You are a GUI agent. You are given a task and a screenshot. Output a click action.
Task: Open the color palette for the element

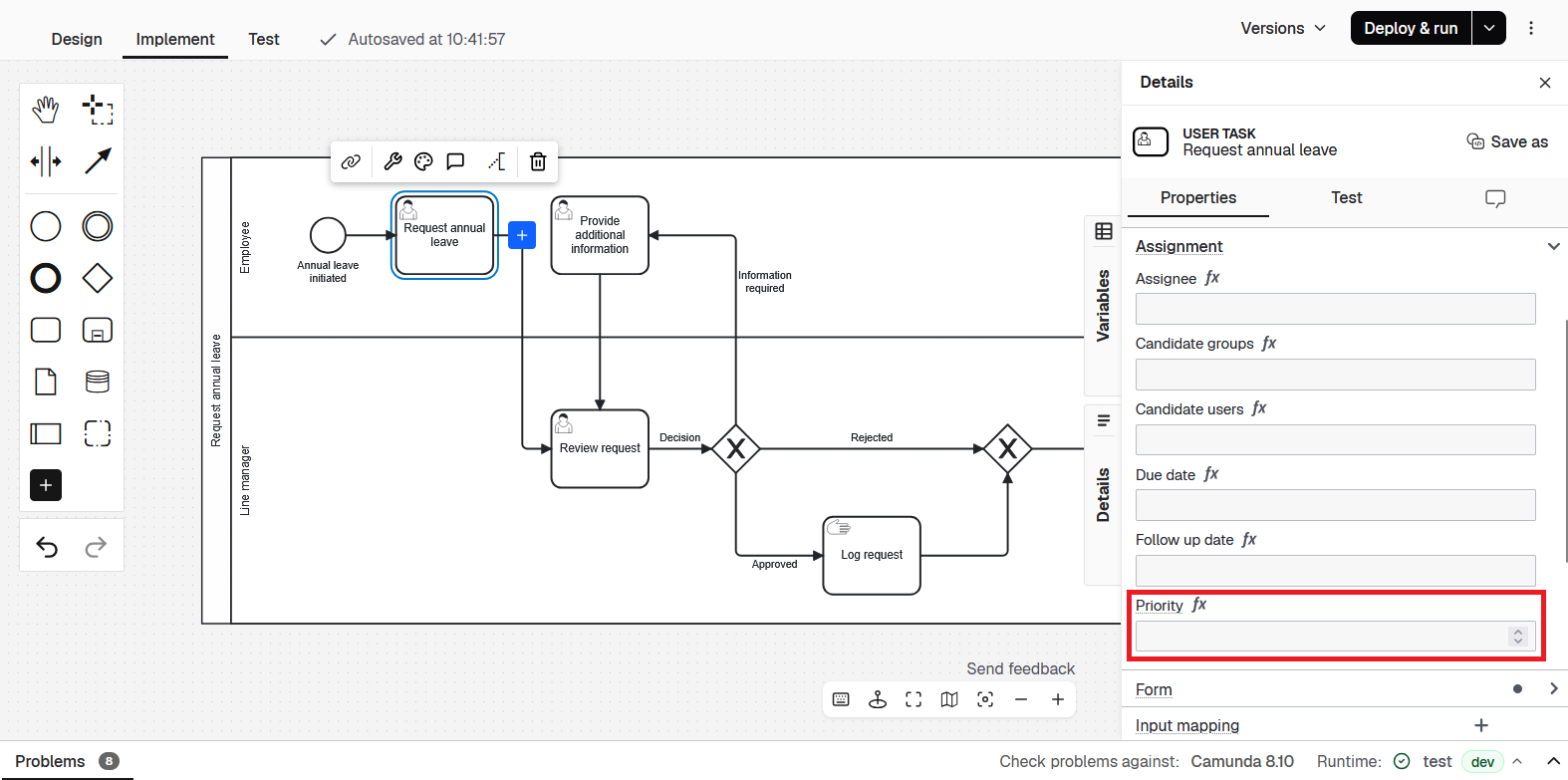(x=423, y=161)
